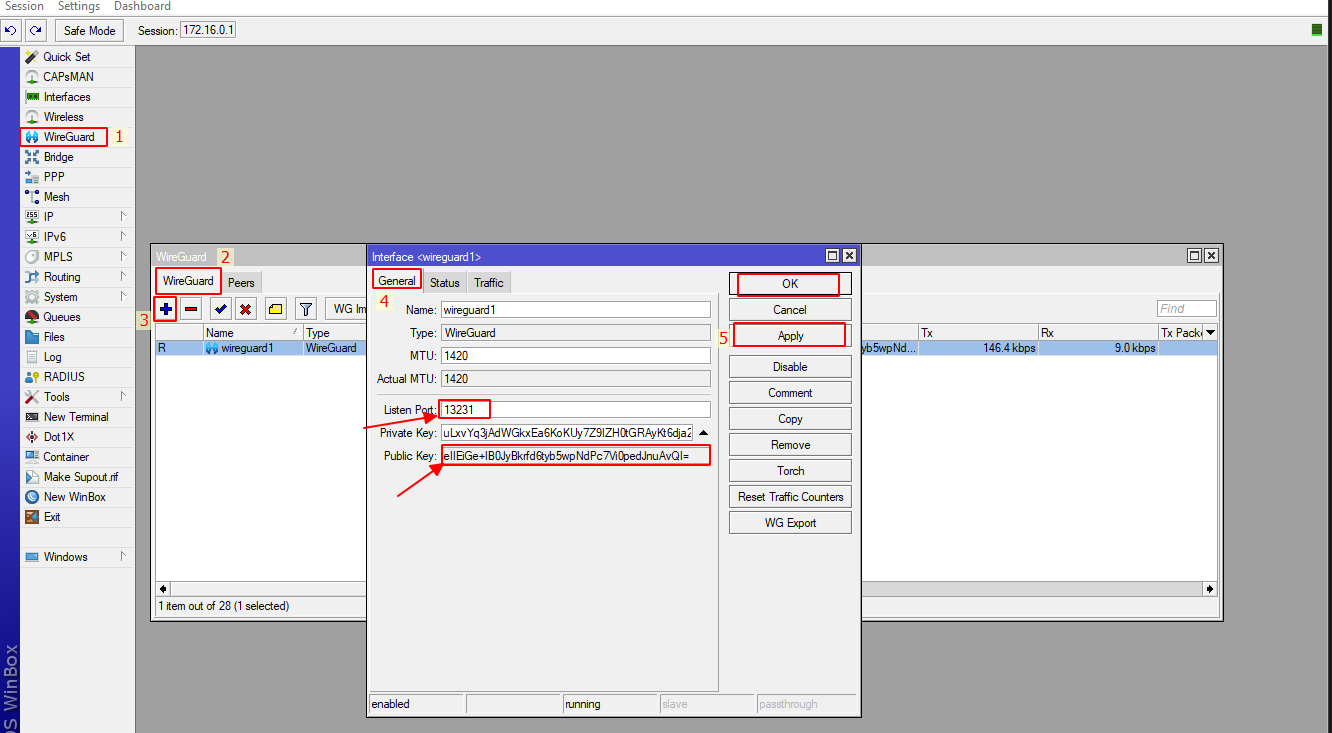
Task: Click the undo arrow in toolbar
Action: click(x=11, y=30)
